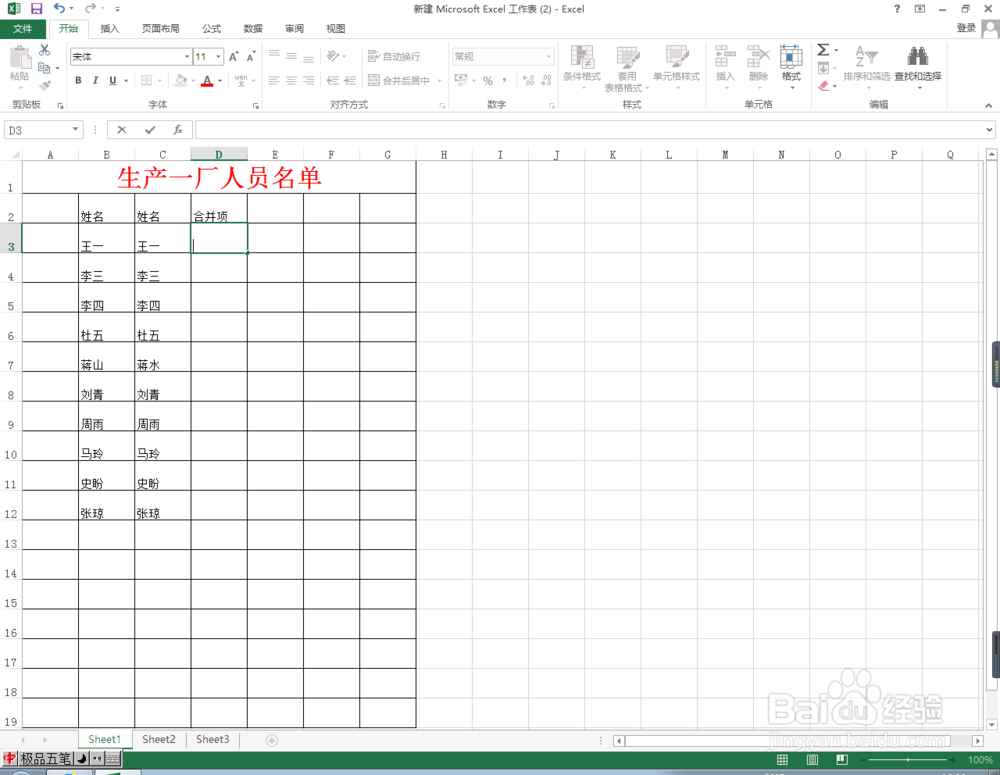Expand the formula bar
Screen dimensions: 1000x775
pyautogui.click(x=989, y=129)
